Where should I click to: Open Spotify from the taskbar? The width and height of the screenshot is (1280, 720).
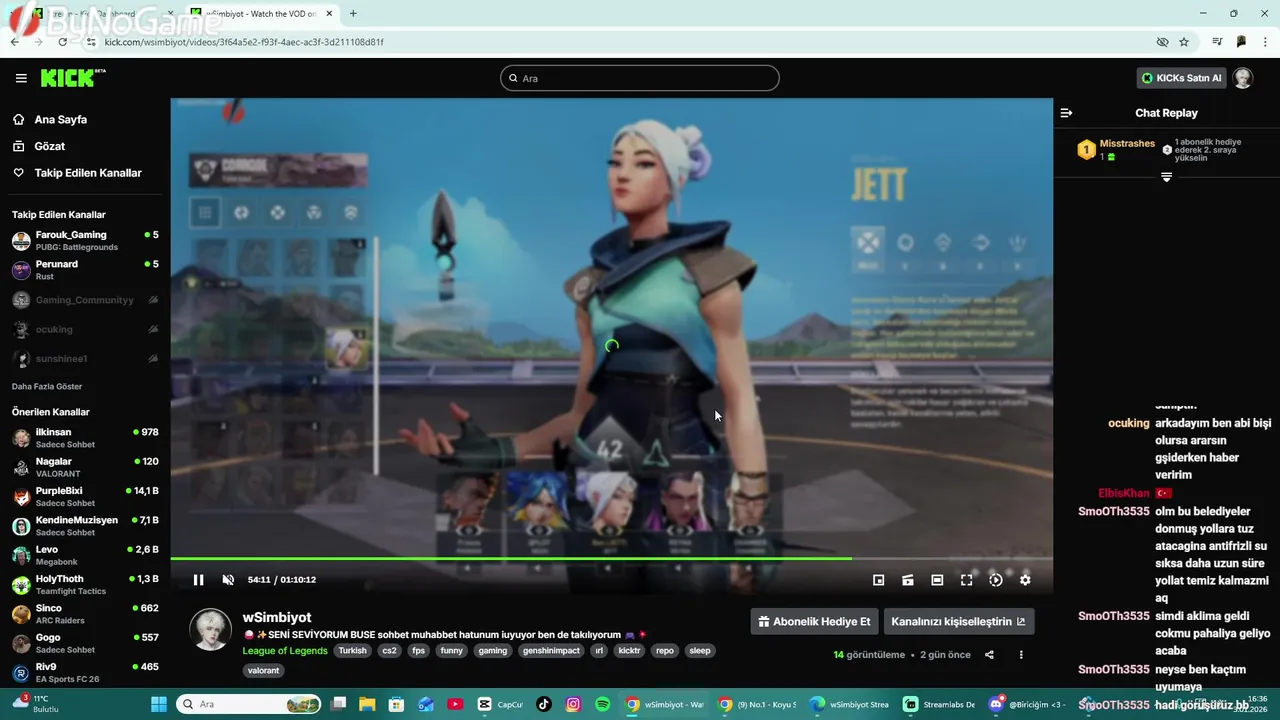coord(602,704)
